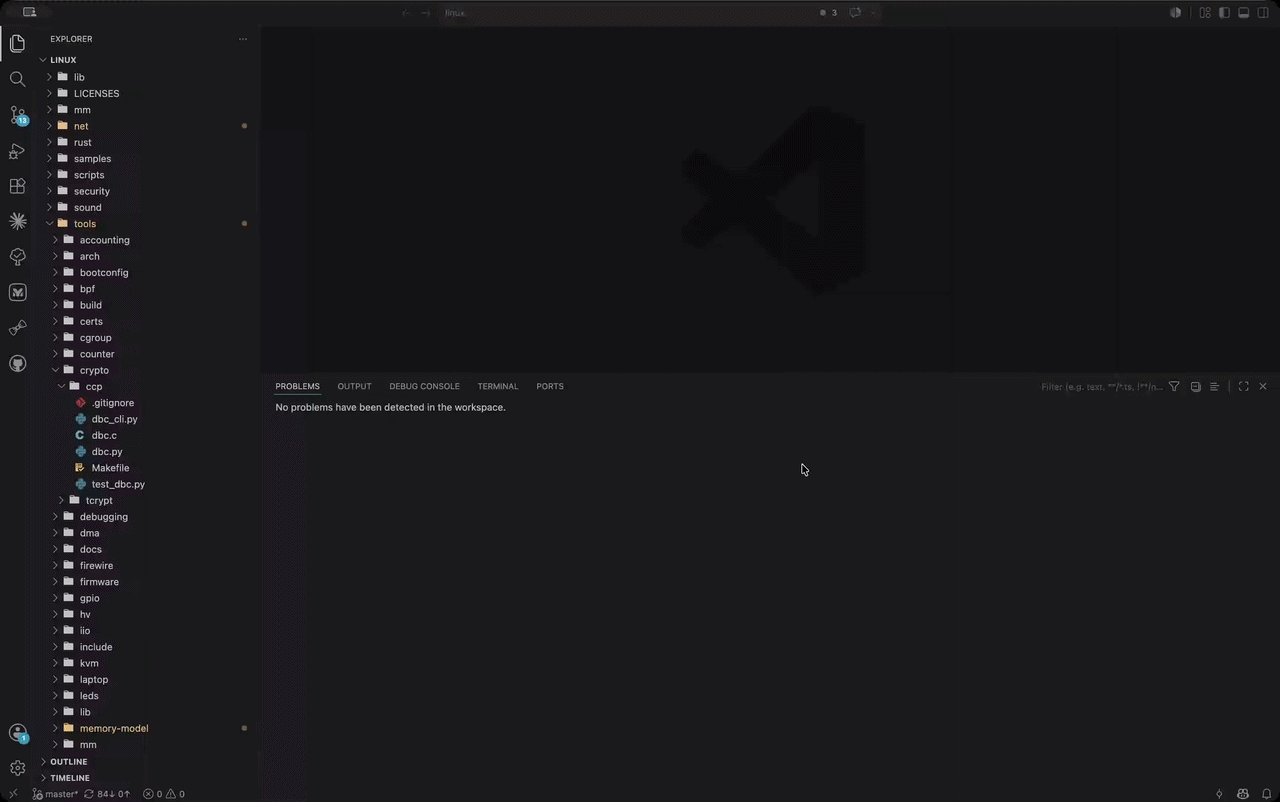Image resolution: width=1280 pixels, height=802 pixels.
Task: Close the bottom panel
Action: click(1263, 386)
